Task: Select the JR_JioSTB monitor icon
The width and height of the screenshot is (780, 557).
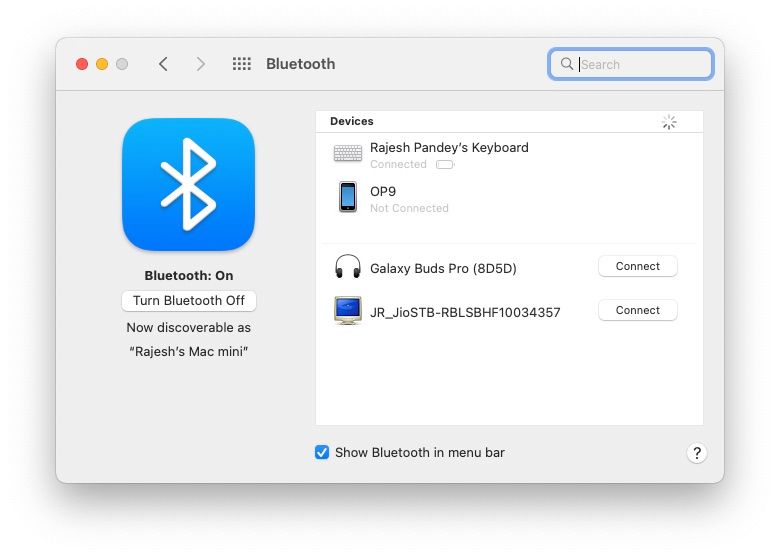Action: click(x=348, y=310)
